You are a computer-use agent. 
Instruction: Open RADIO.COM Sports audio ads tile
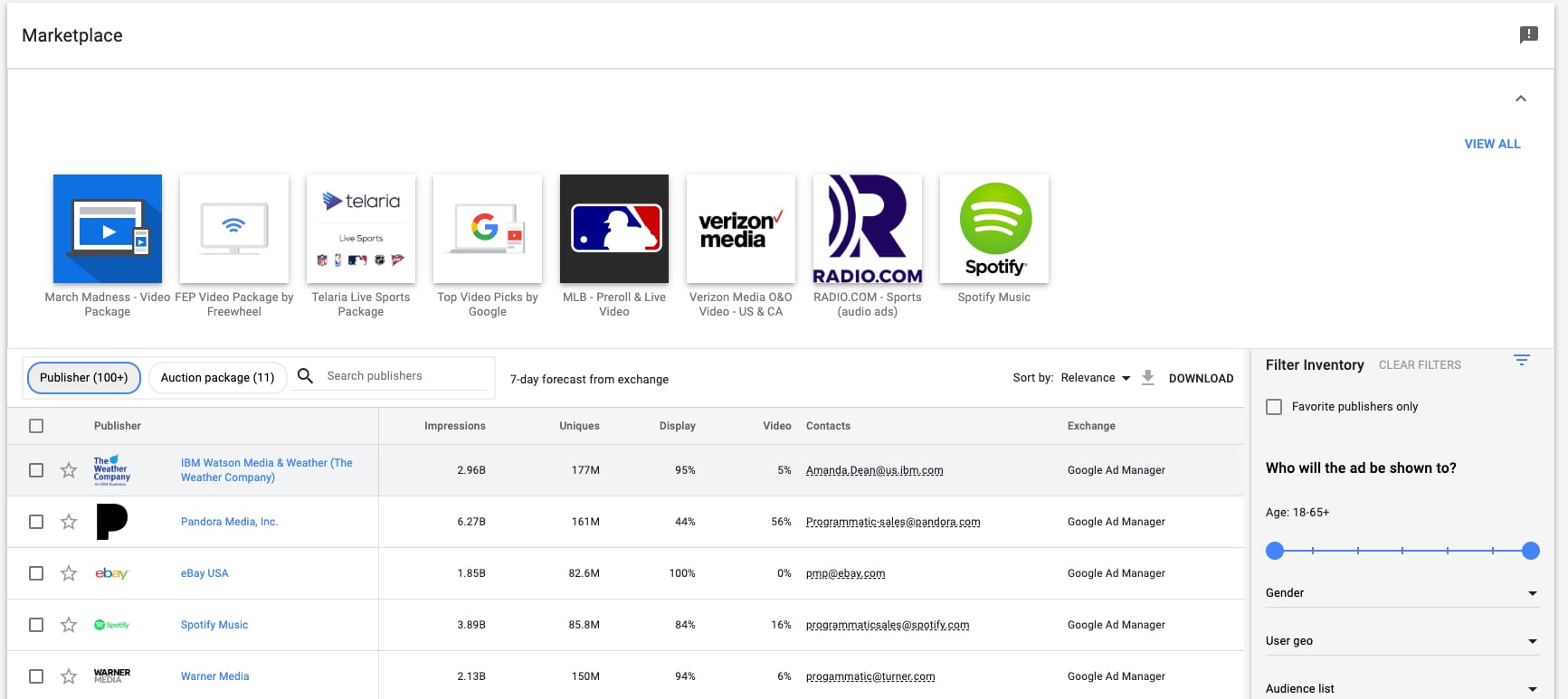coord(868,229)
